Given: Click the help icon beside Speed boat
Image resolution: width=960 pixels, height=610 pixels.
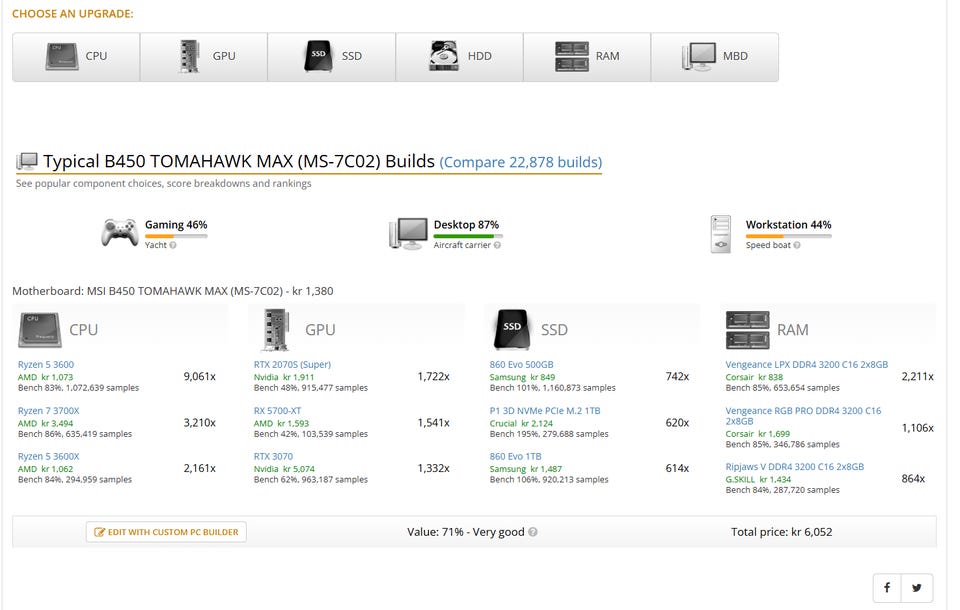Looking at the screenshot, I should (x=797, y=245).
